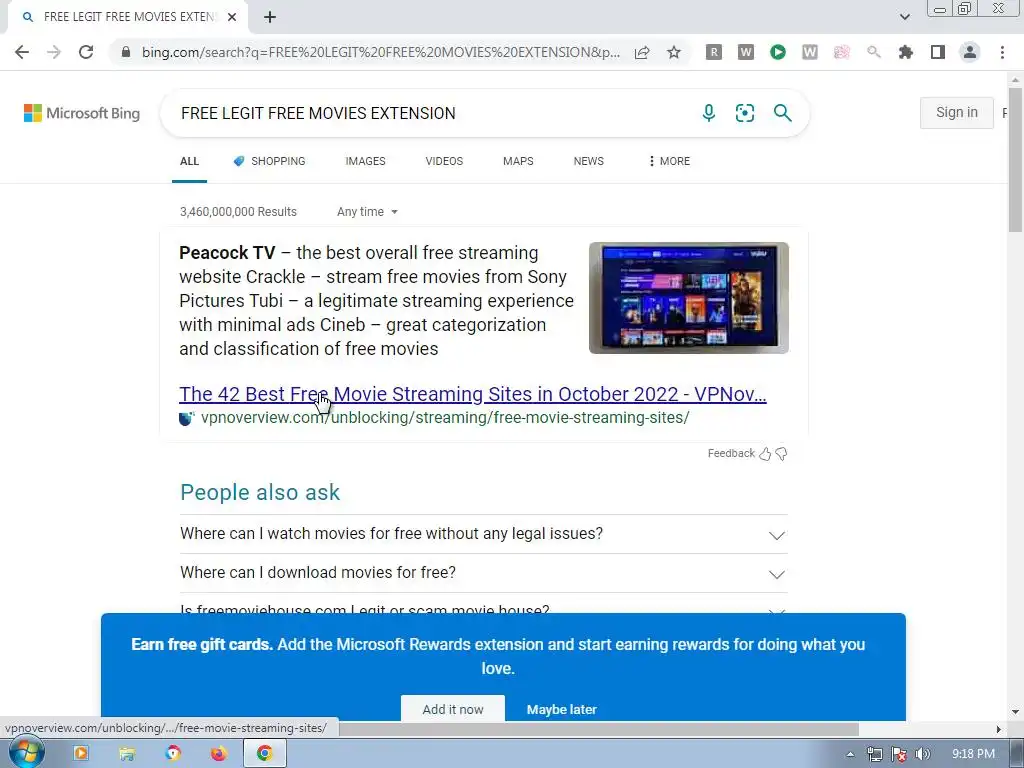Switch to the VIDEOS tab
This screenshot has width=1024, height=768.
(x=444, y=161)
